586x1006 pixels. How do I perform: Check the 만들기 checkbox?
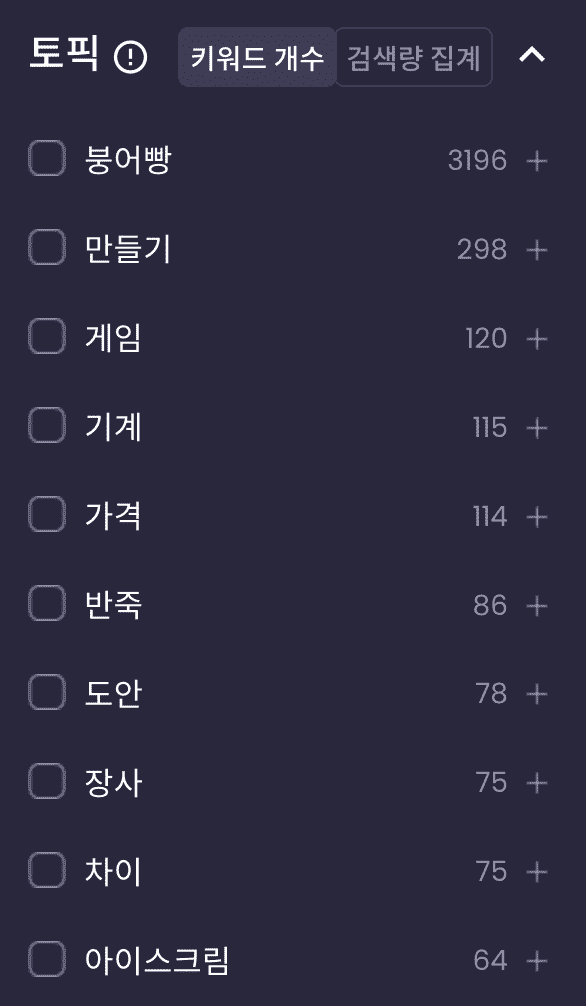tap(47, 248)
